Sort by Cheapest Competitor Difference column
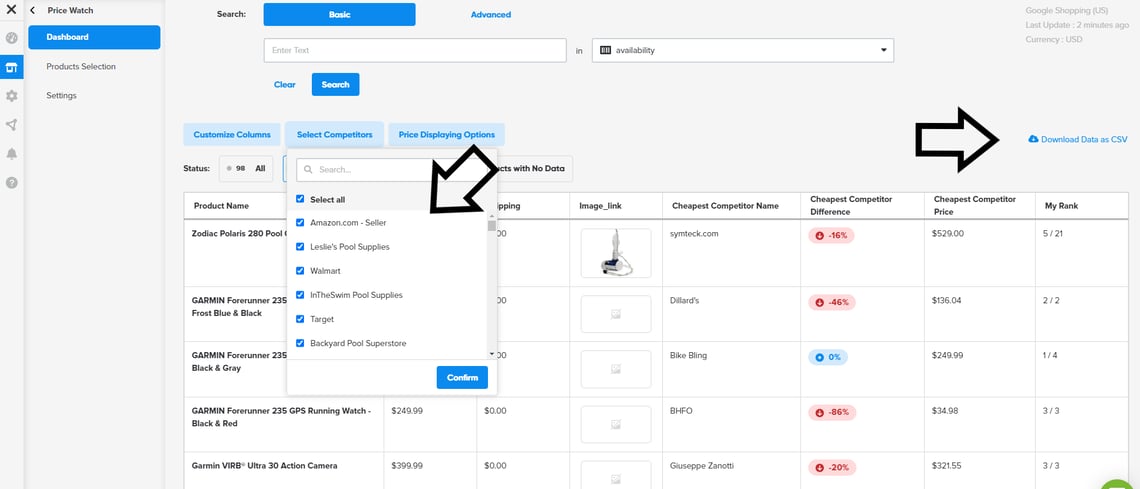 coord(851,206)
